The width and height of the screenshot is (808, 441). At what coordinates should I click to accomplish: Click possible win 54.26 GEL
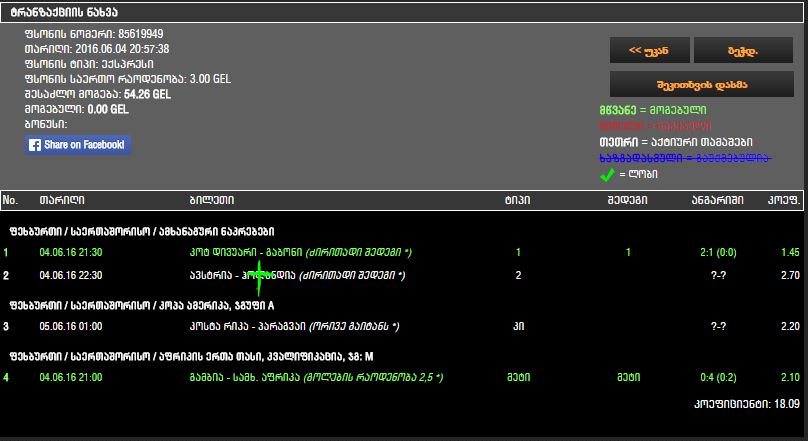147,94
